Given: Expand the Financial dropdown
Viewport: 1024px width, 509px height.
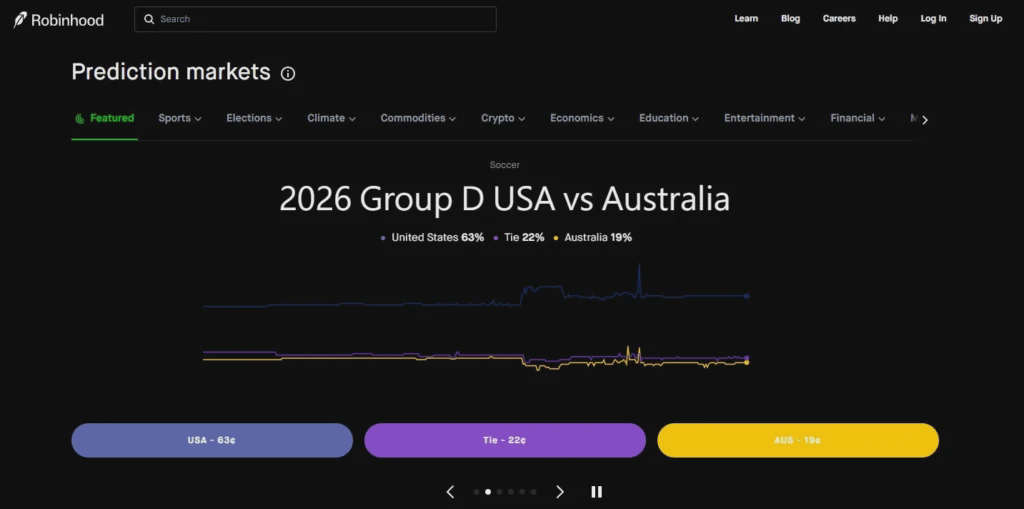Looking at the screenshot, I should coord(857,118).
